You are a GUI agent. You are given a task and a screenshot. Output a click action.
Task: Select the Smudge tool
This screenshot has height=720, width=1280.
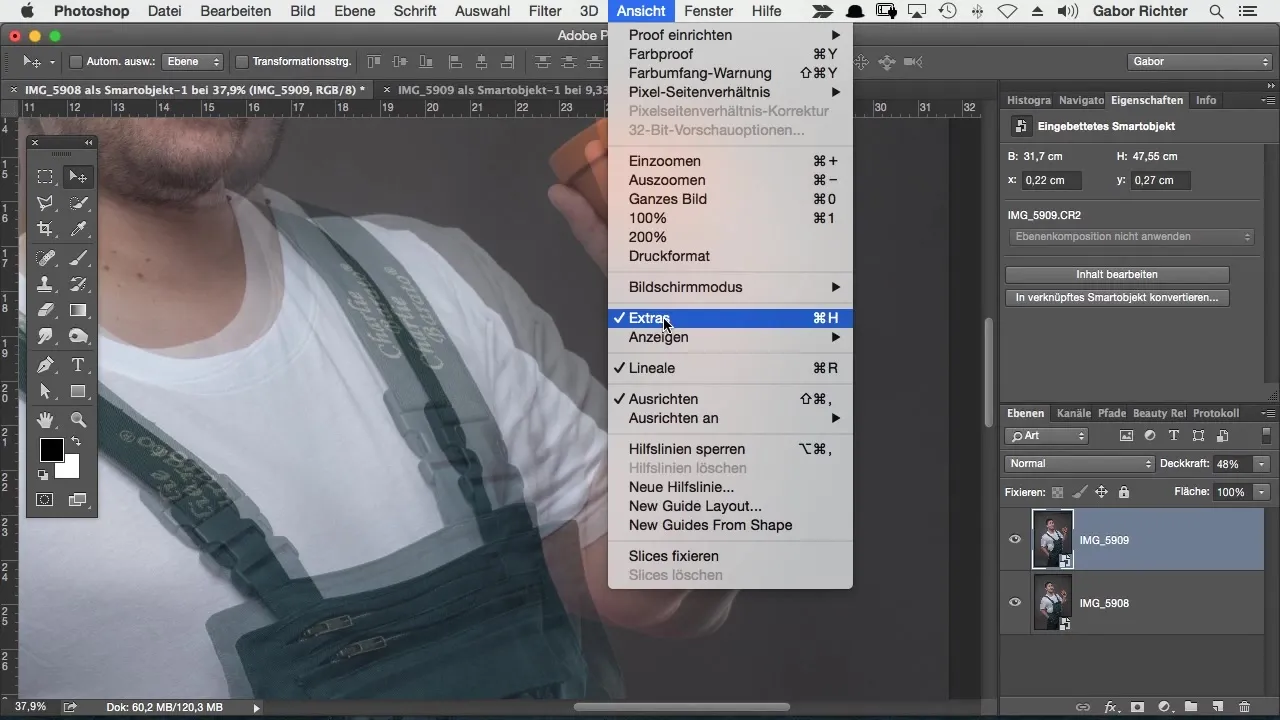click(x=46, y=336)
